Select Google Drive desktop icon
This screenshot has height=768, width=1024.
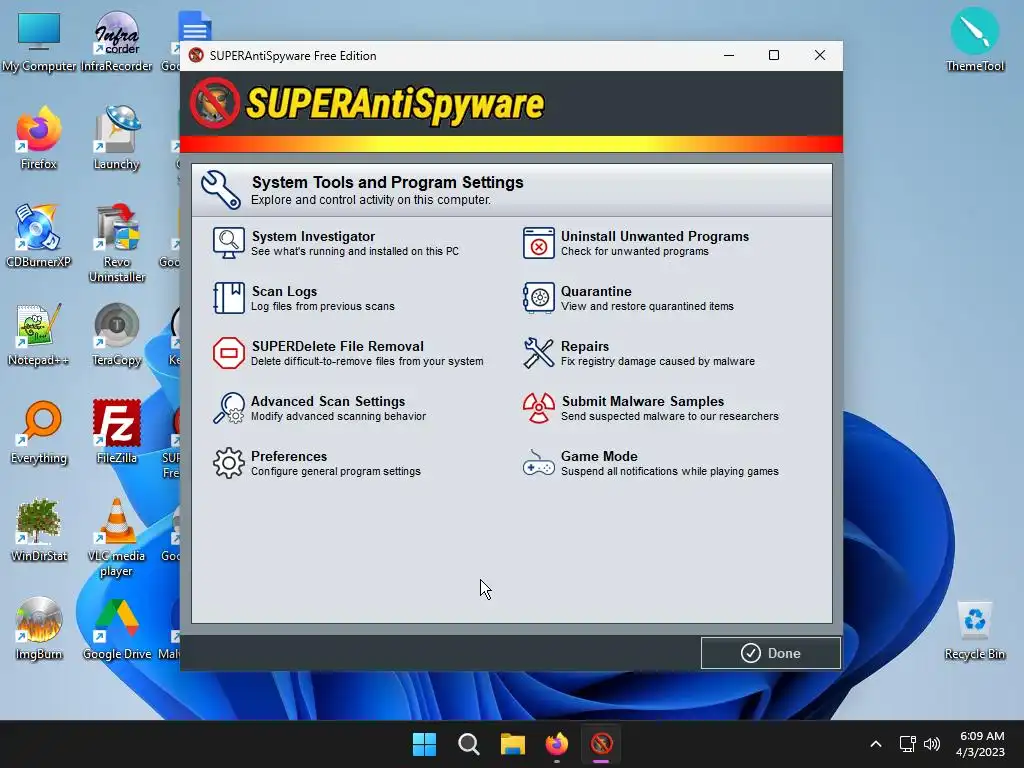coord(116,628)
